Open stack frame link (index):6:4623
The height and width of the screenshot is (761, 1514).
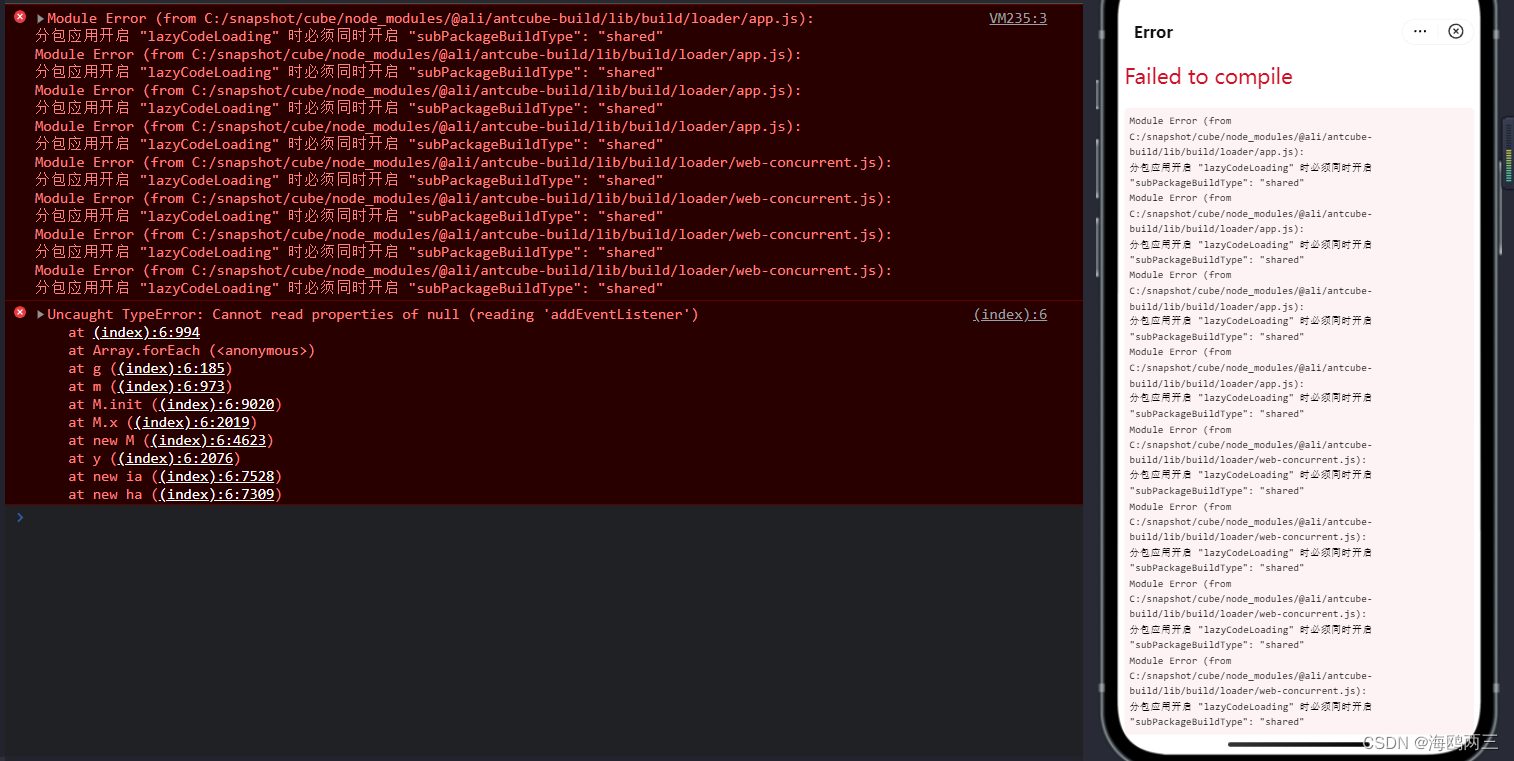(208, 440)
